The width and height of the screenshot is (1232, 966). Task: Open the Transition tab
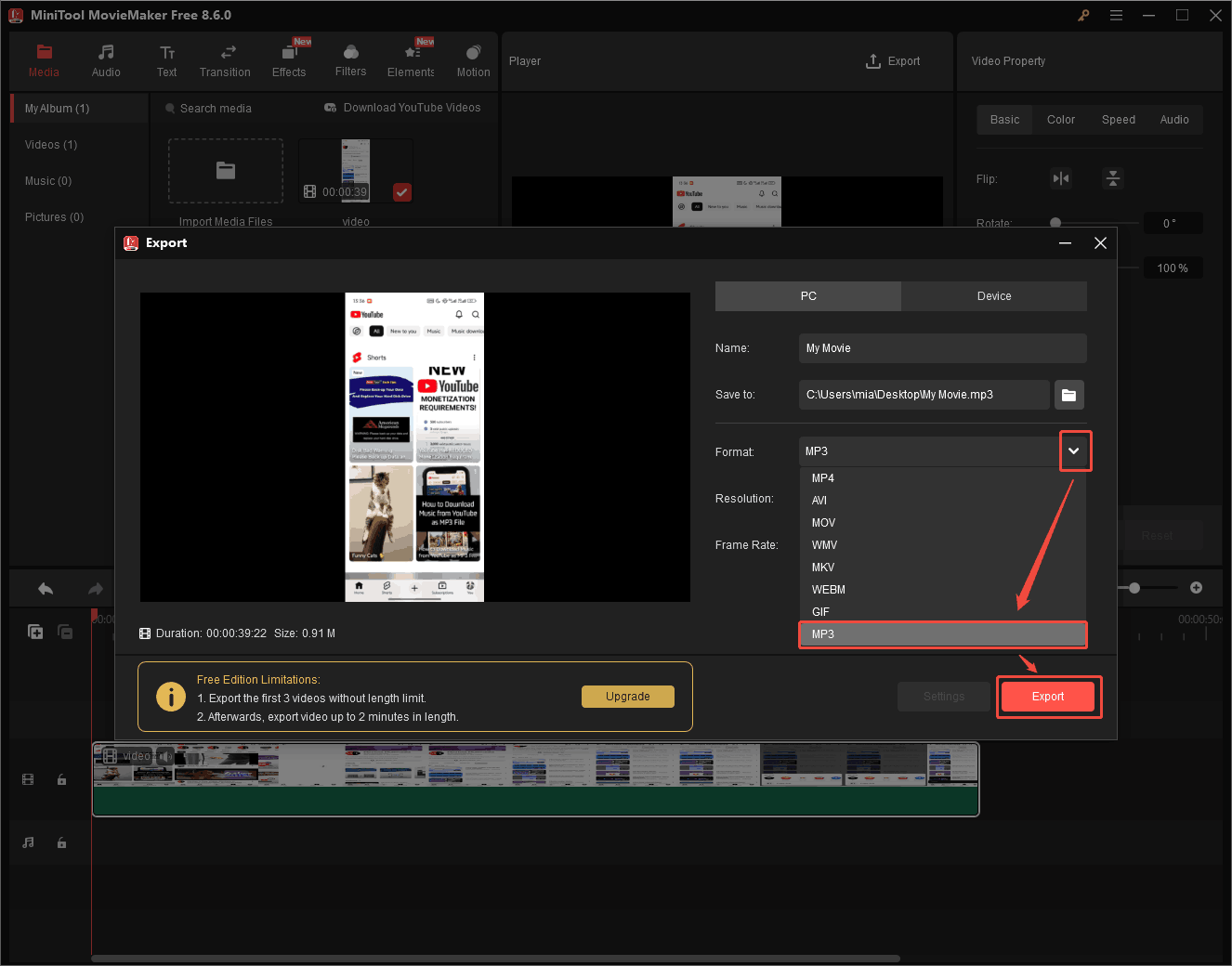[225, 61]
